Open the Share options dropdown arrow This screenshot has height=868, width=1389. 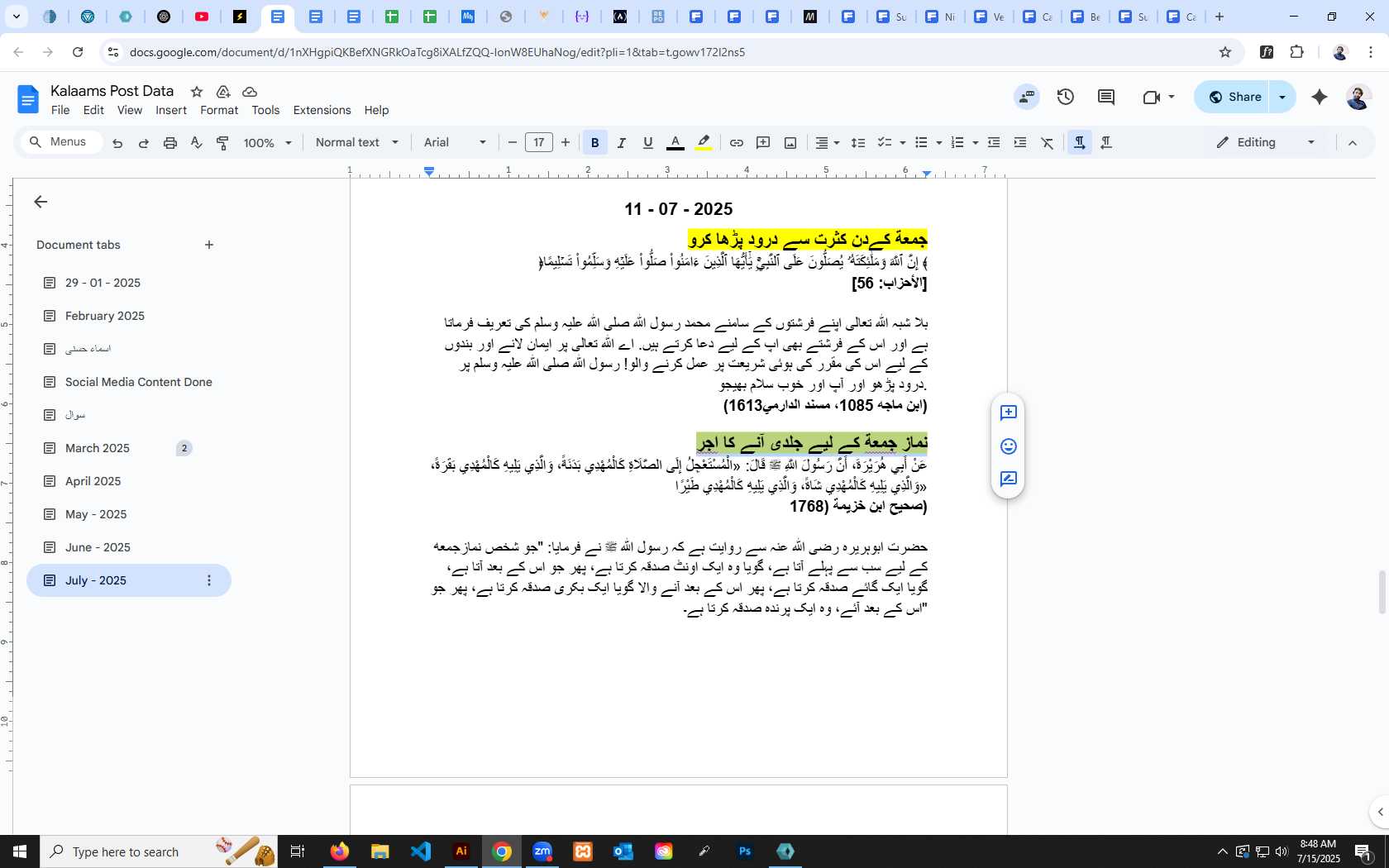point(1282,97)
